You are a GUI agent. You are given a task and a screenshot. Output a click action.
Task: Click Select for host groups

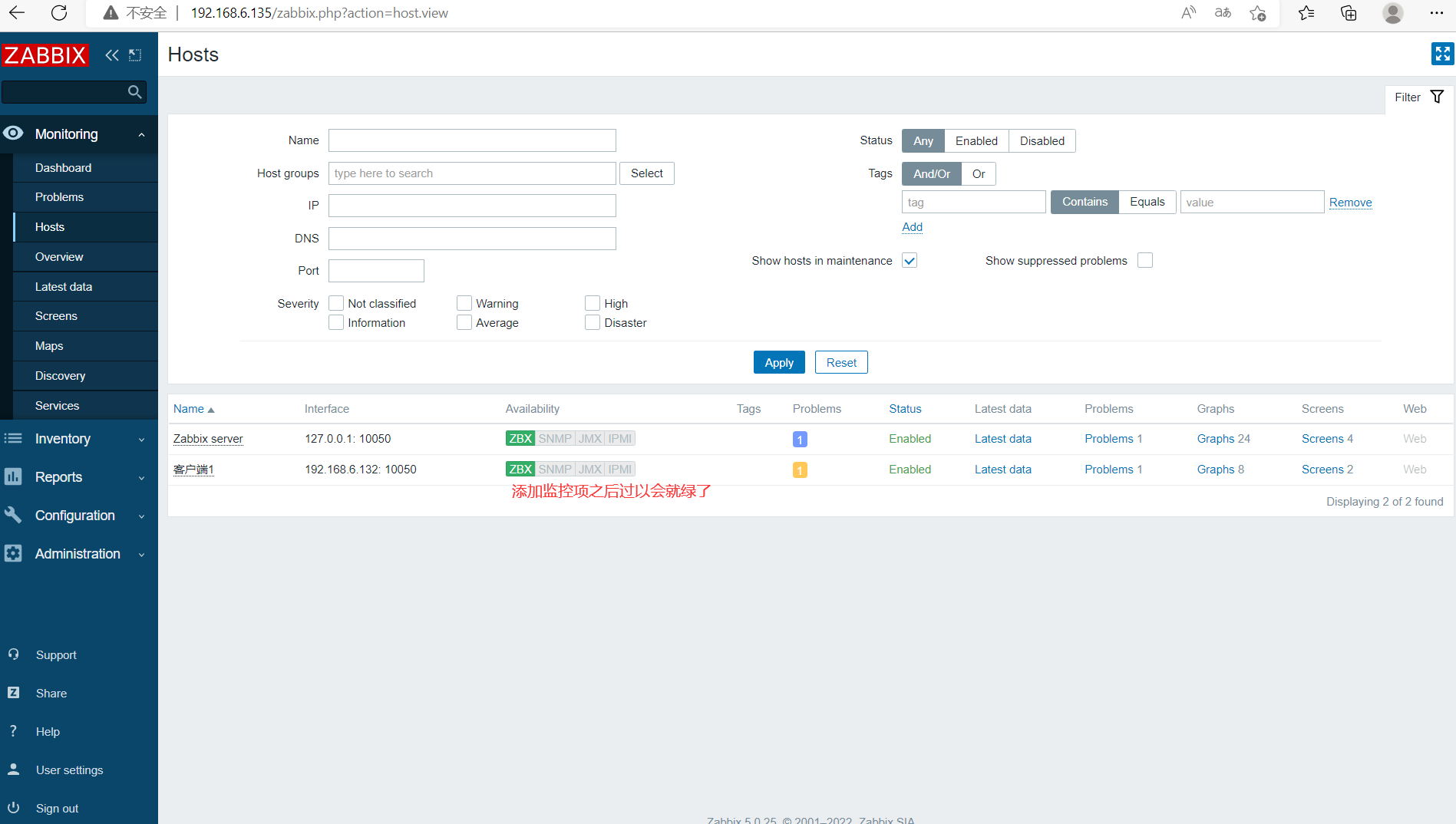(647, 173)
